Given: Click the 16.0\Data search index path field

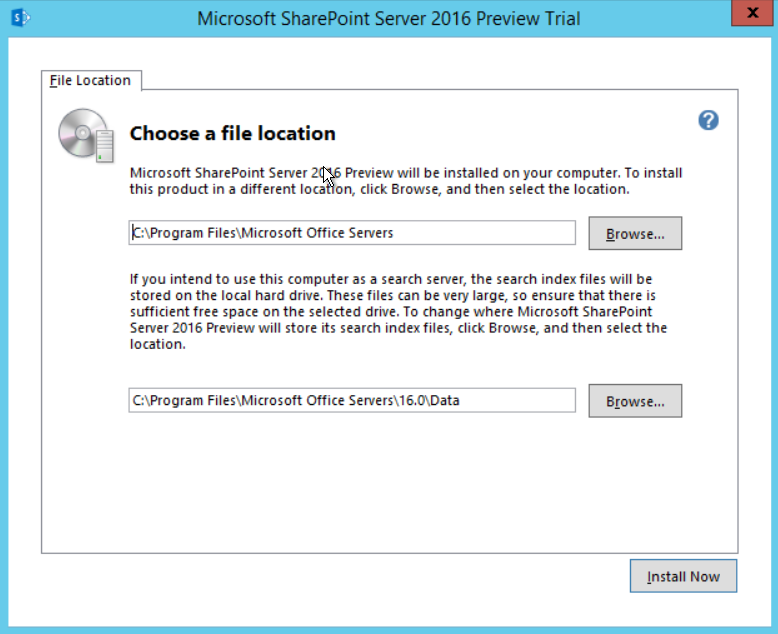Looking at the screenshot, I should point(352,400).
